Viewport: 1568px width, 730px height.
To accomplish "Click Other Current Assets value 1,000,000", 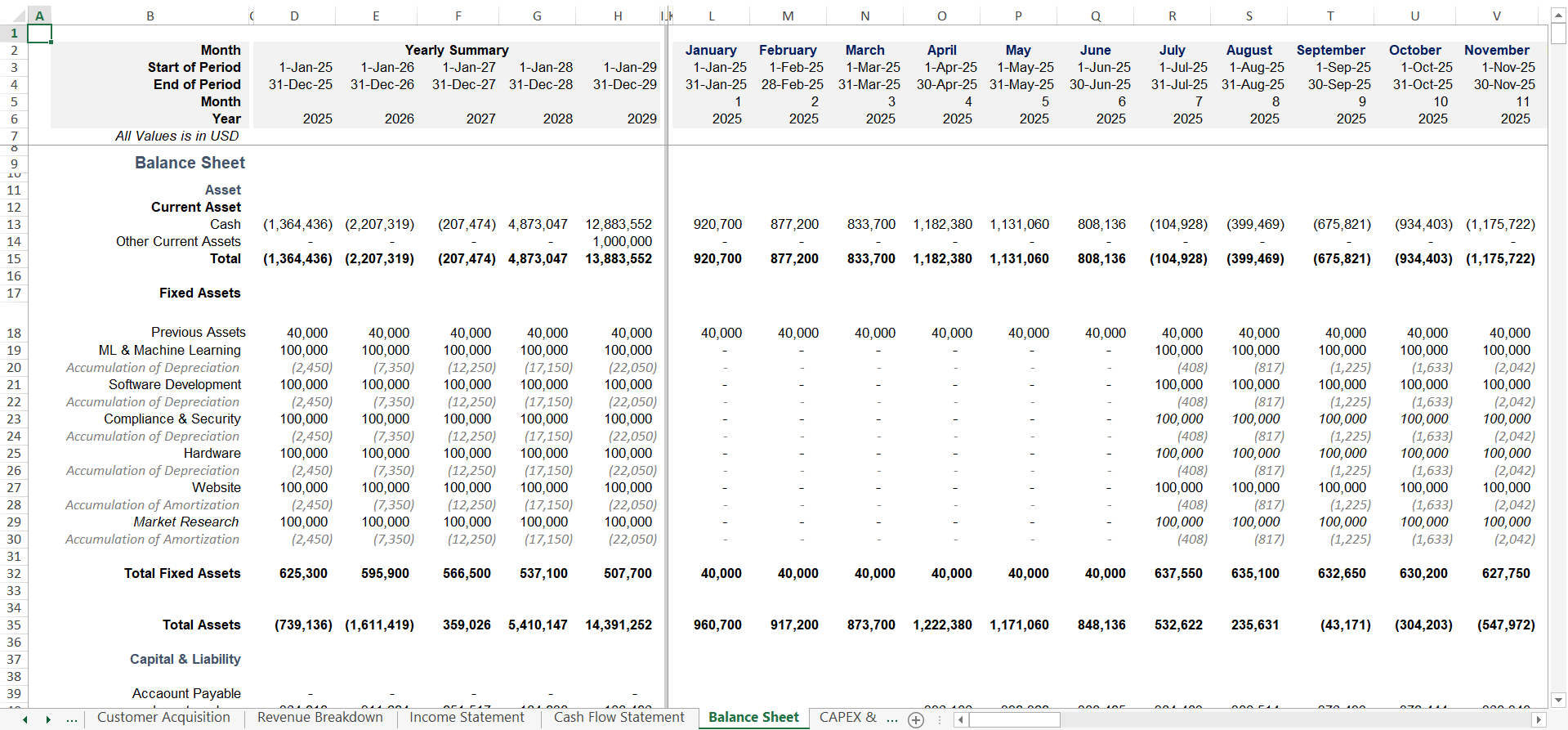I will click(622, 242).
